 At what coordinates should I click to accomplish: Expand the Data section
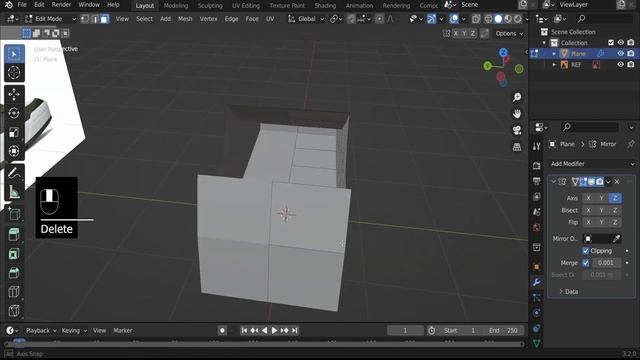(x=569, y=291)
